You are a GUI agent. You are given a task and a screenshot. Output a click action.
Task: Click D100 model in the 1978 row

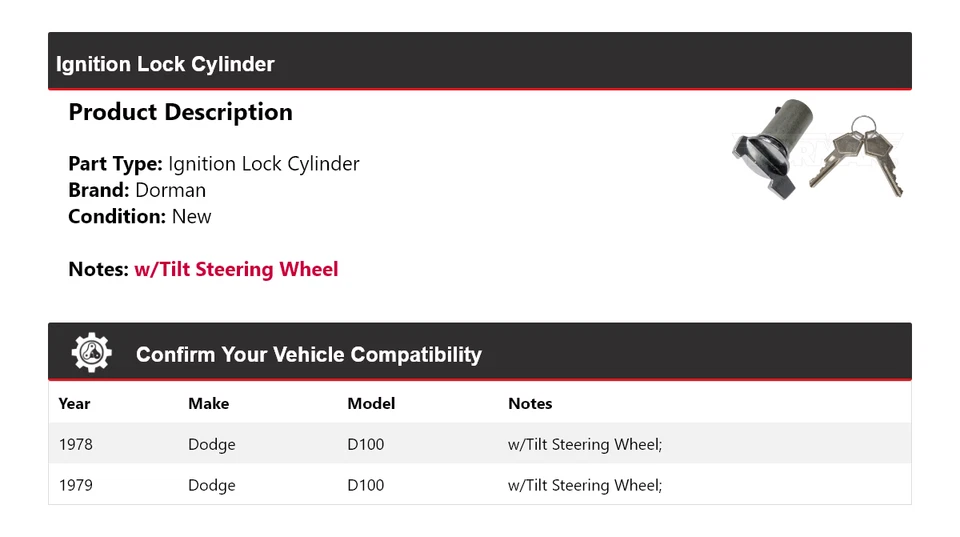366,444
